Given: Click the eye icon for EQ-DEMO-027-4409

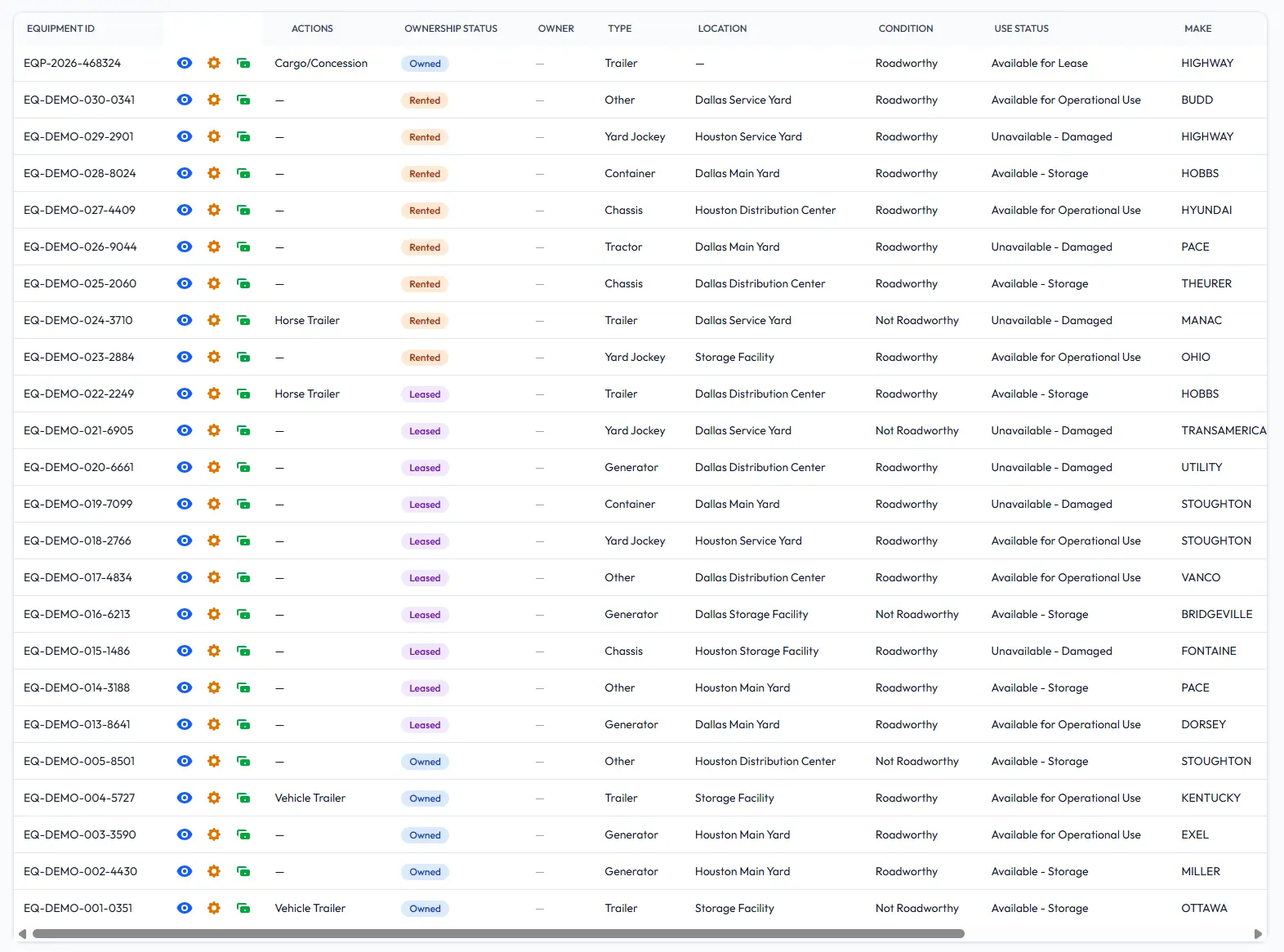Looking at the screenshot, I should [x=185, y=210].
